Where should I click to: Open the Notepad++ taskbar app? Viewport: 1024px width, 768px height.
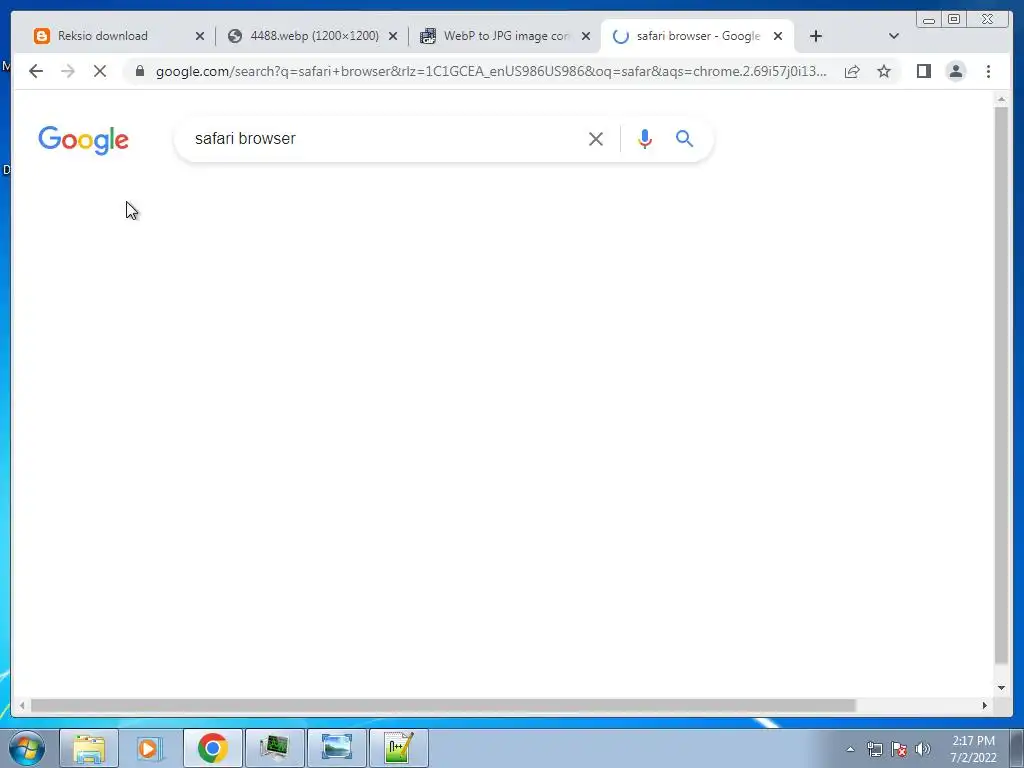(398, 748)
